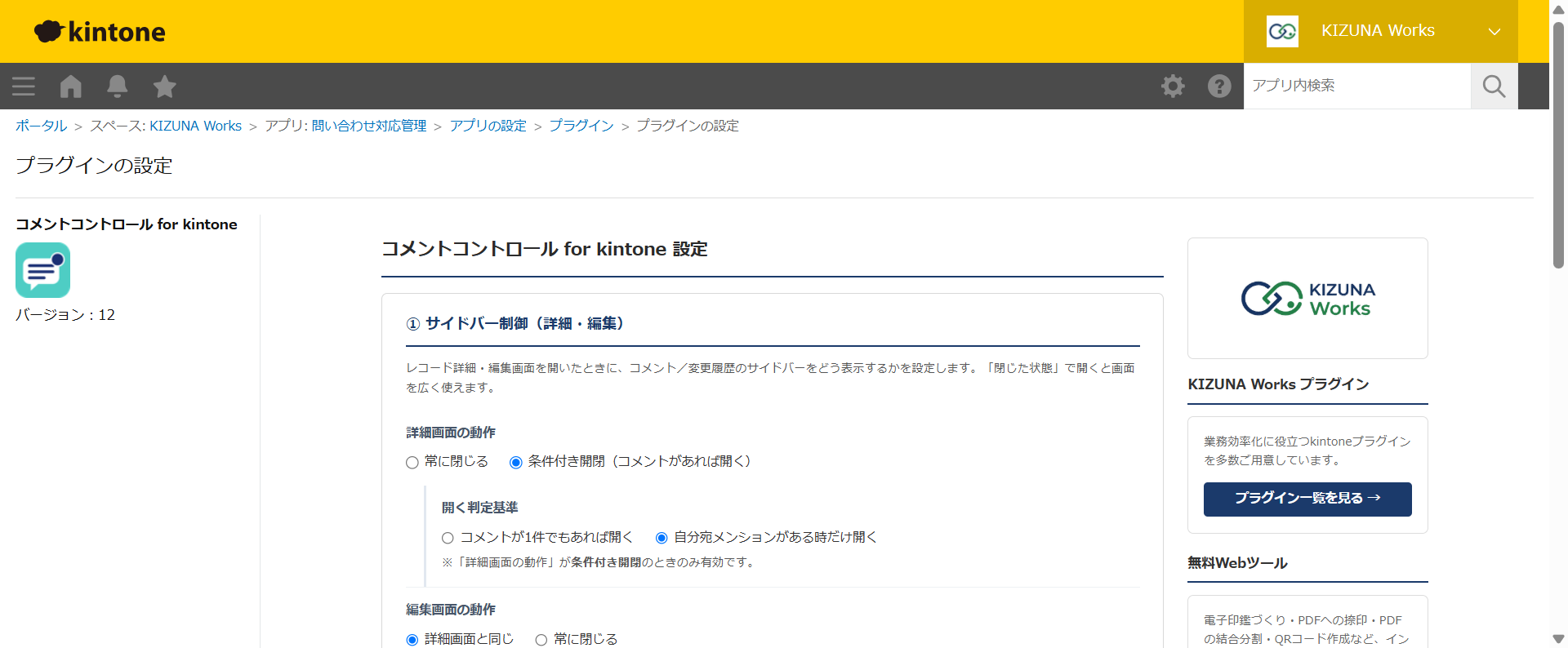Click 無料Webツール heading
The image size is (1568, 648).
pos(1237,563)
